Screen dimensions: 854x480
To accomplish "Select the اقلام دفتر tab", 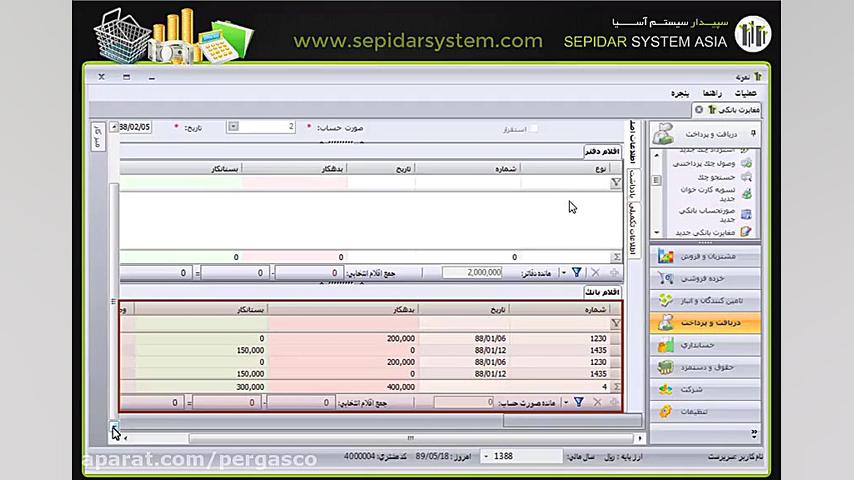I will [x=602, y=151].
